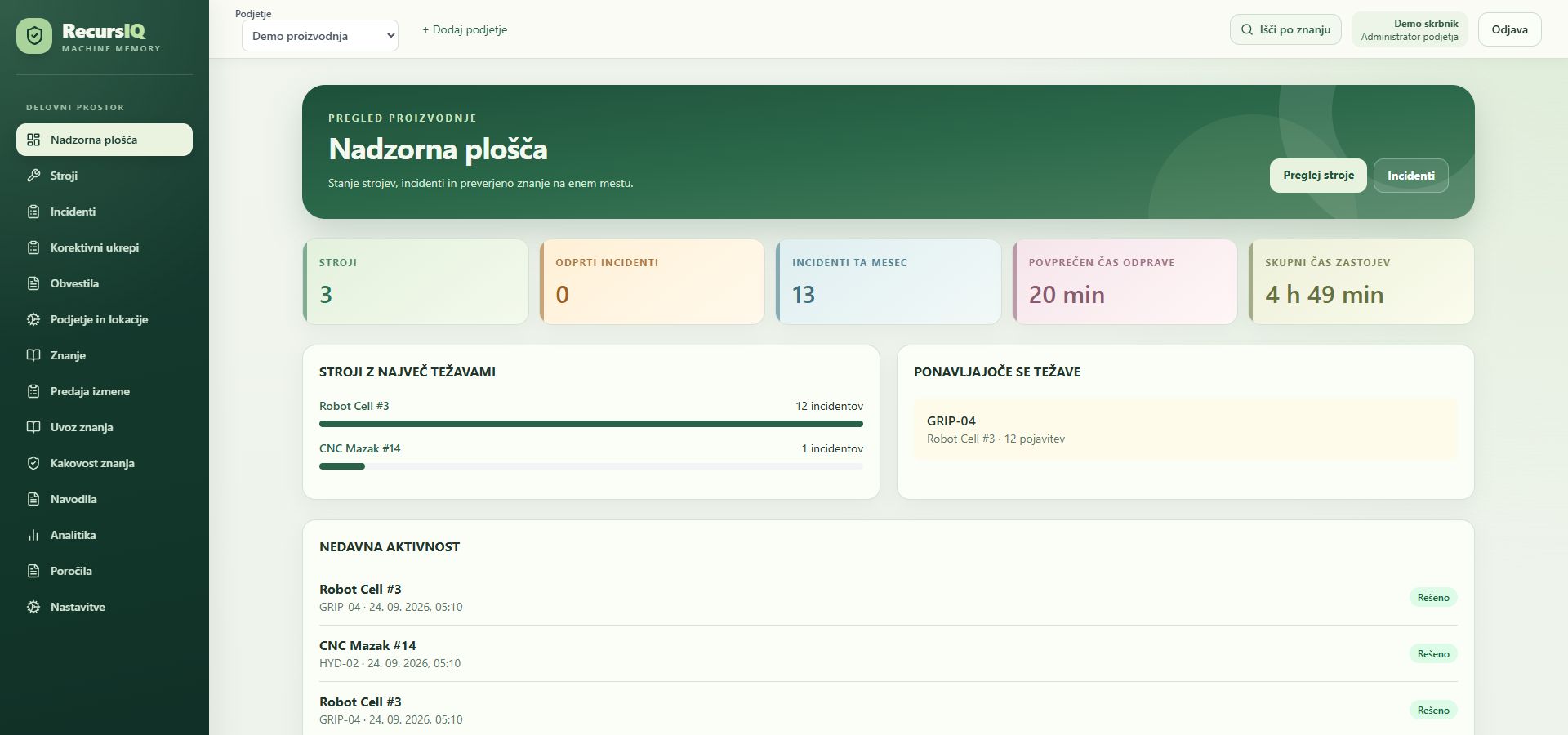Screen dimensions: 1568x735
Task: Open the Analitika page
Action: [105, 535]
